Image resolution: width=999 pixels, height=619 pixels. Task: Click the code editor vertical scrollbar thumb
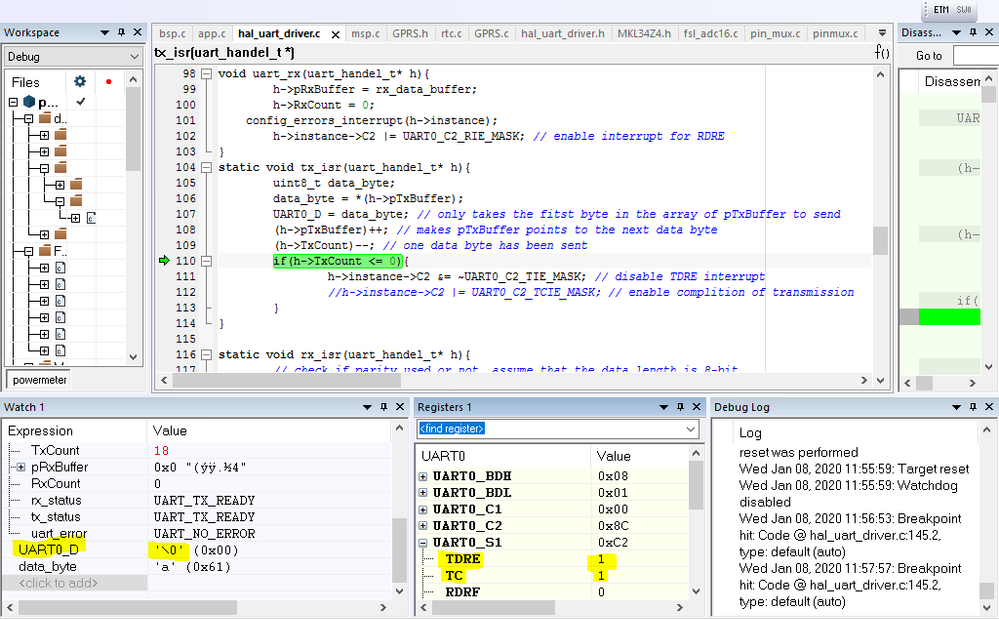[x=880, y=240]
